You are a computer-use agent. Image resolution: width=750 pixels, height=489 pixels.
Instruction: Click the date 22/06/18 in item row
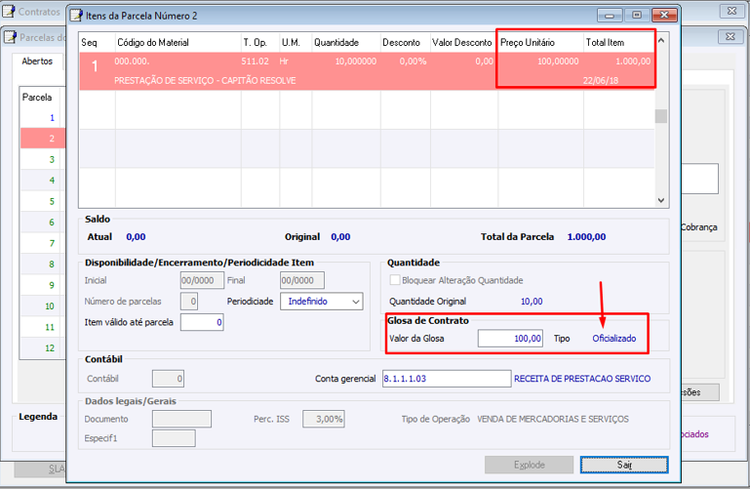(x=600, y=80)
